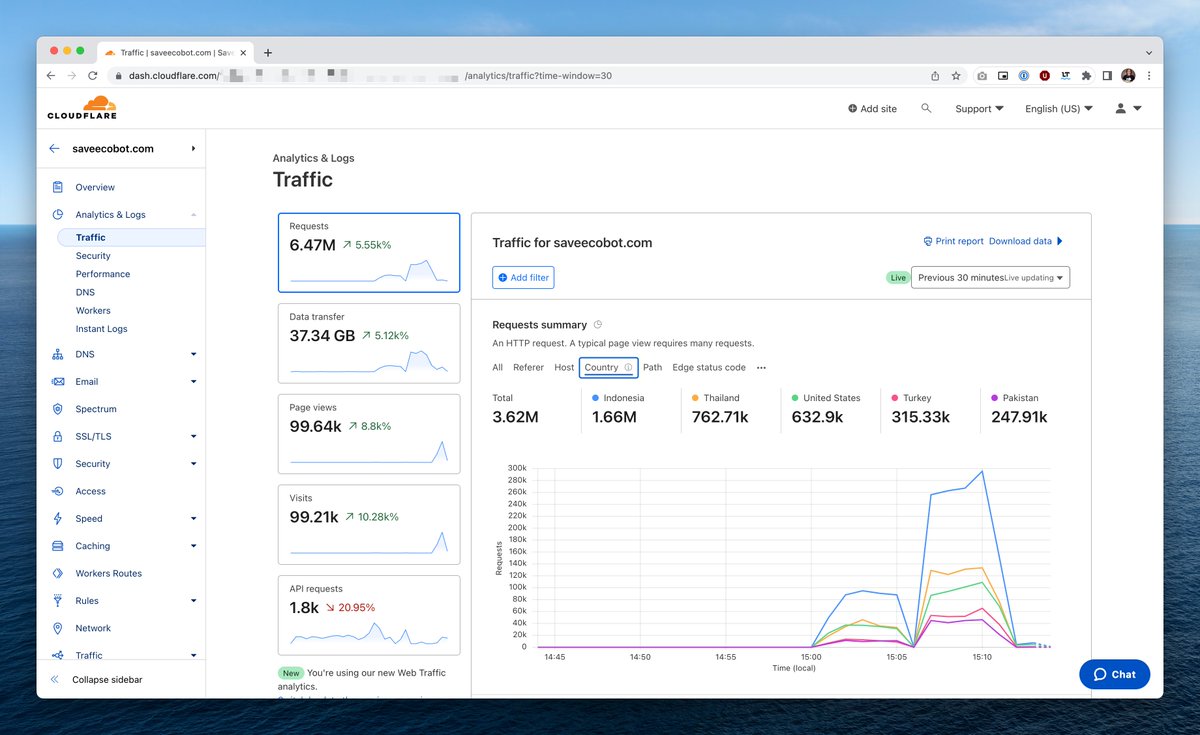Click the 1Password extension icon

pos(1024,75)
